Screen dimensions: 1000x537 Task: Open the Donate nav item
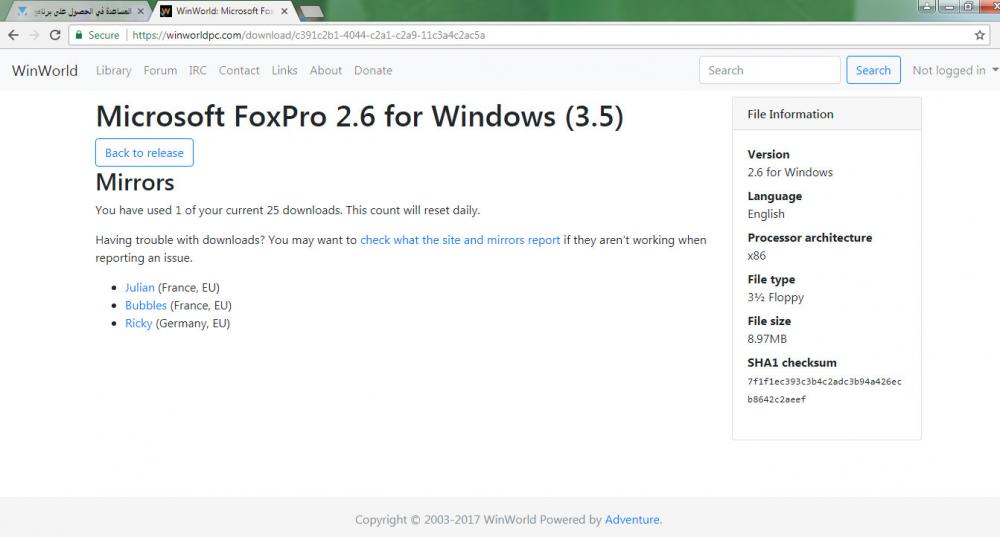pos(373,70)
